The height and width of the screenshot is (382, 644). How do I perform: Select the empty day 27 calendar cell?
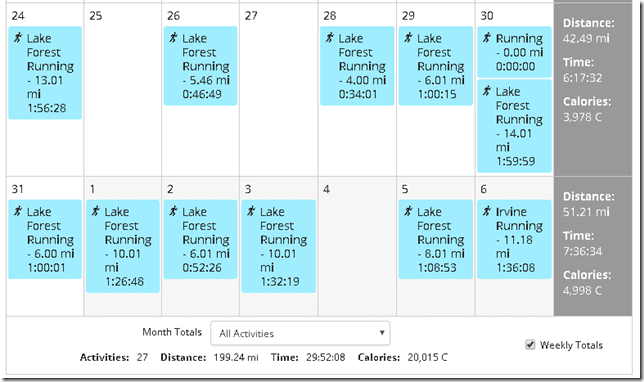(x=279, y=90)
